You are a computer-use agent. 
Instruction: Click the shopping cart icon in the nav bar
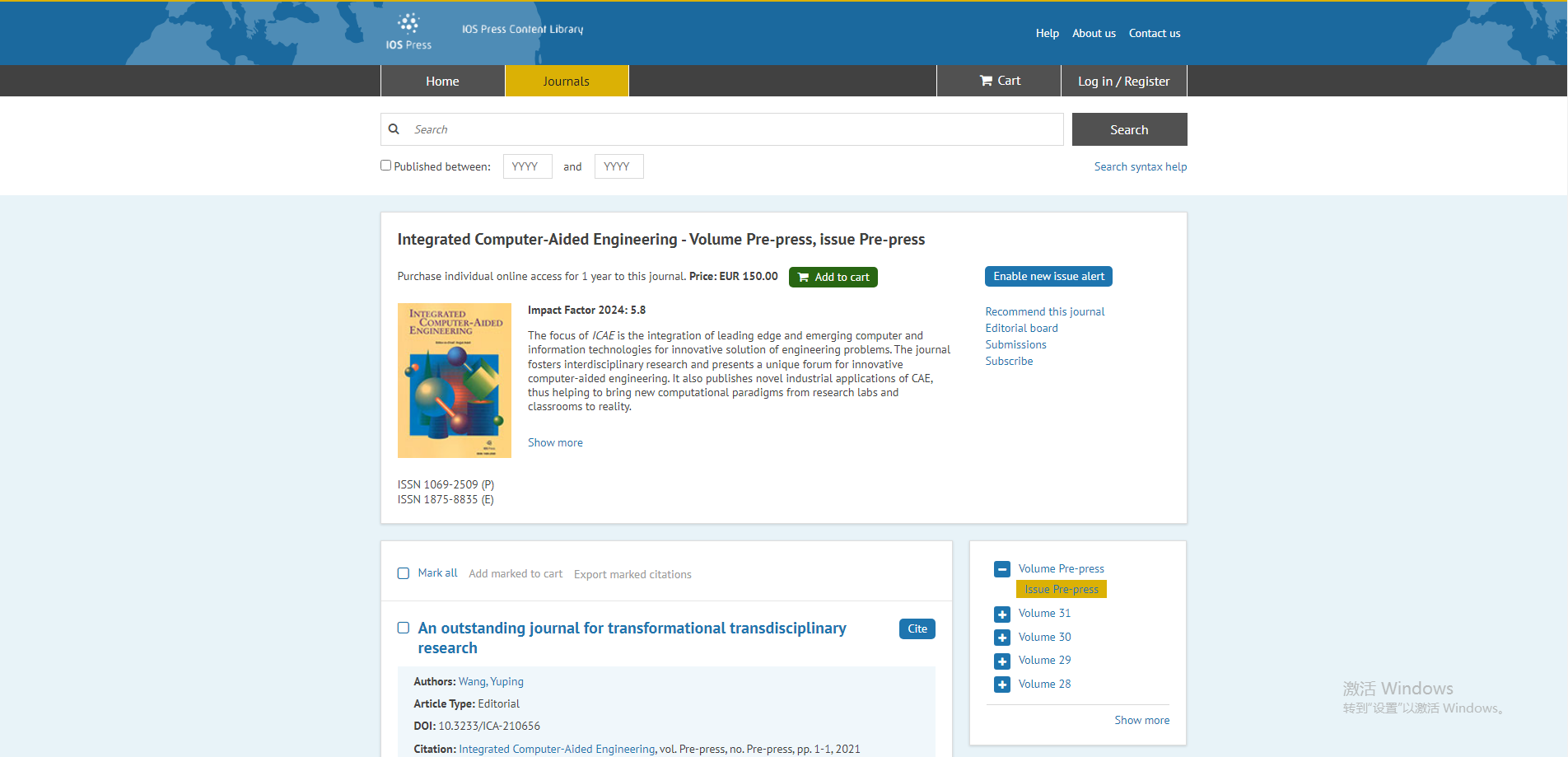986,81
